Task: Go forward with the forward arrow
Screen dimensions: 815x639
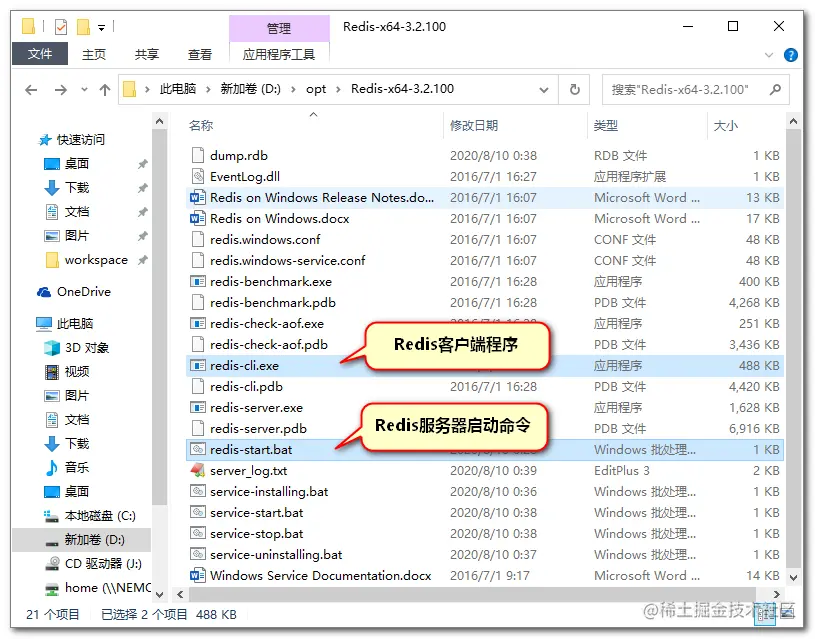Action: coord(61,90)
